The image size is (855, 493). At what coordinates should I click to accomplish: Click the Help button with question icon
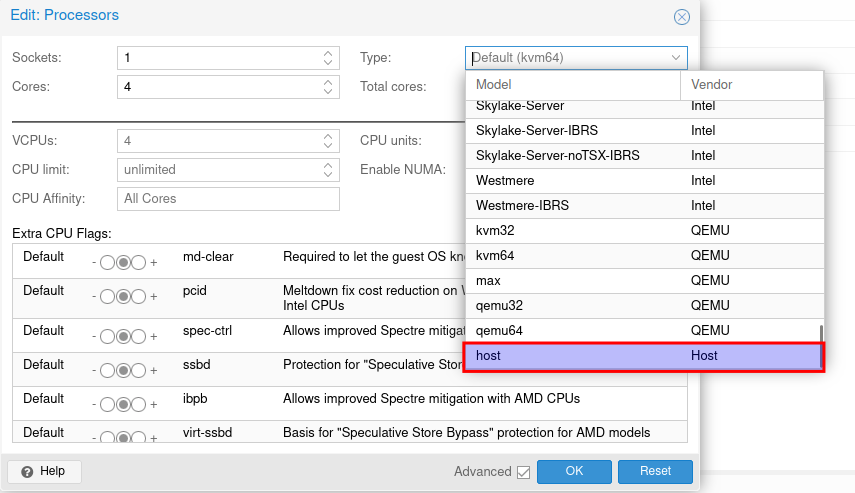click(43, 471)
